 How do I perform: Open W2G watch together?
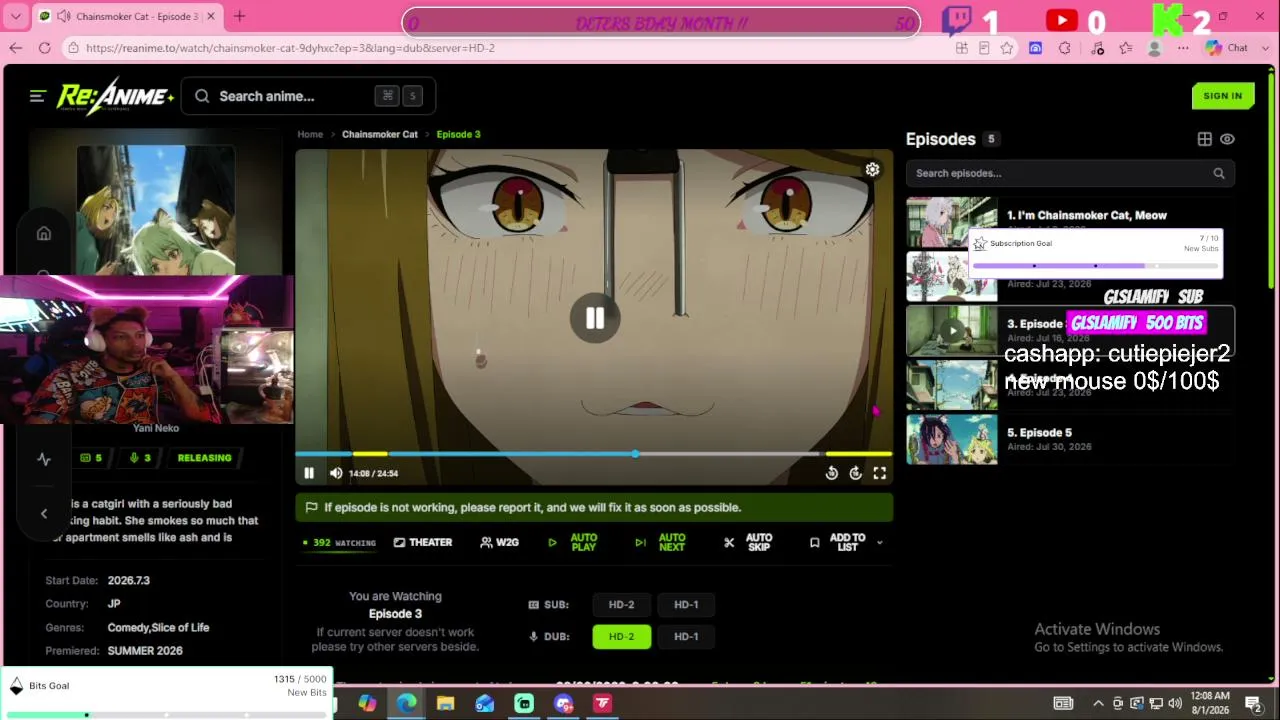[499, 542]
